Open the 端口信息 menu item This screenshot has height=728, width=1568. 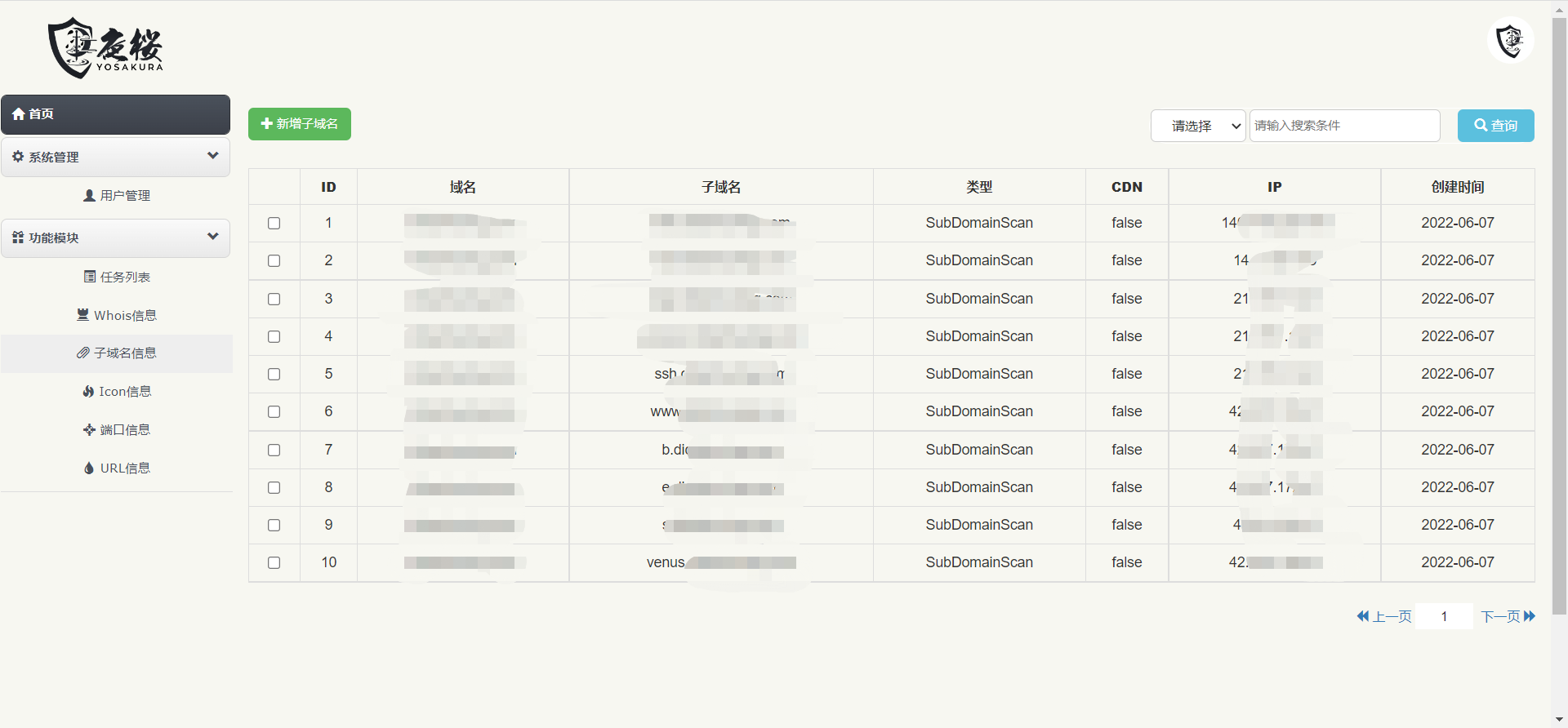pyautogui.click(x=116, y=429)
